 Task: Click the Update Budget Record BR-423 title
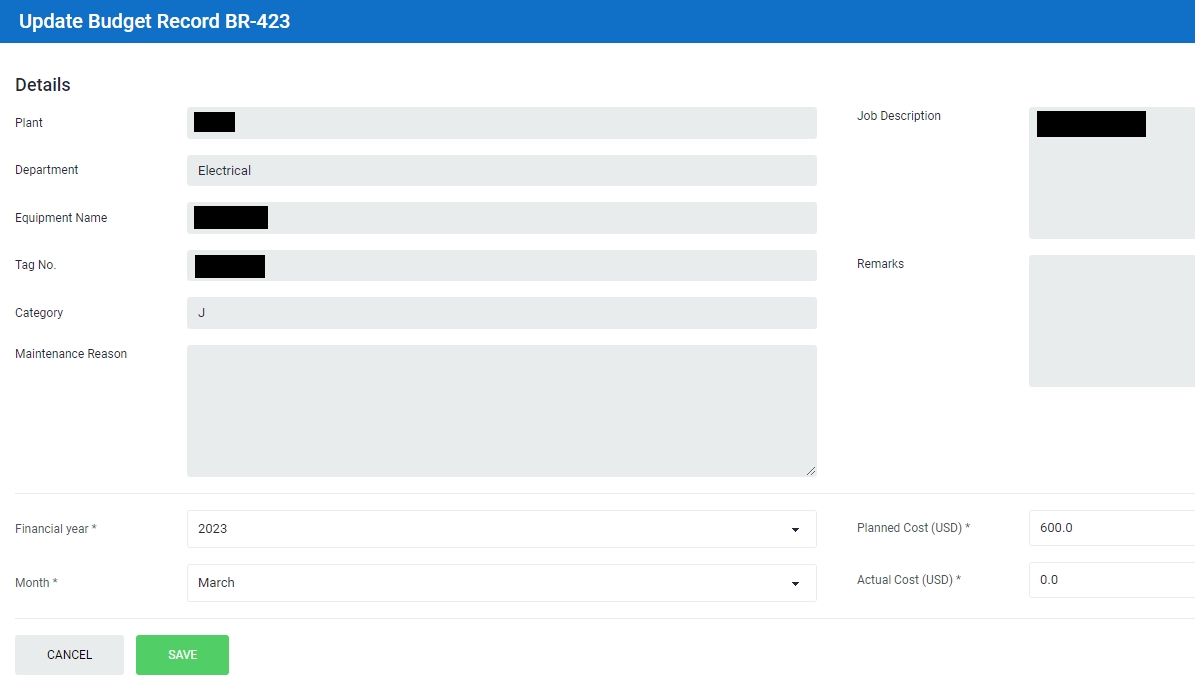[155, 21]
